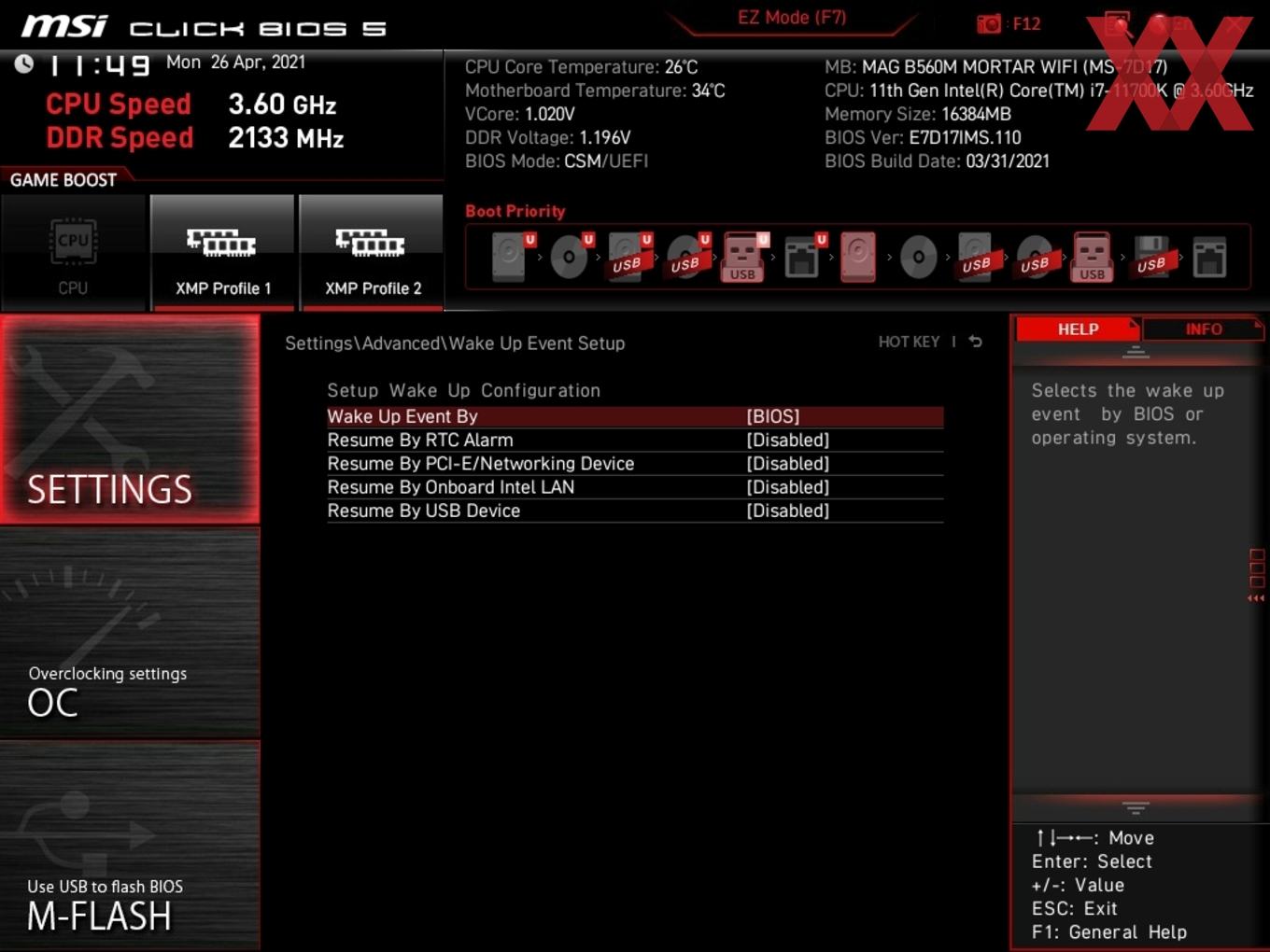The height and width of the screenshot is (952, 1270).
Task: Select the UEFI USB CD/DVD boot icon
Action: (687, 257)
